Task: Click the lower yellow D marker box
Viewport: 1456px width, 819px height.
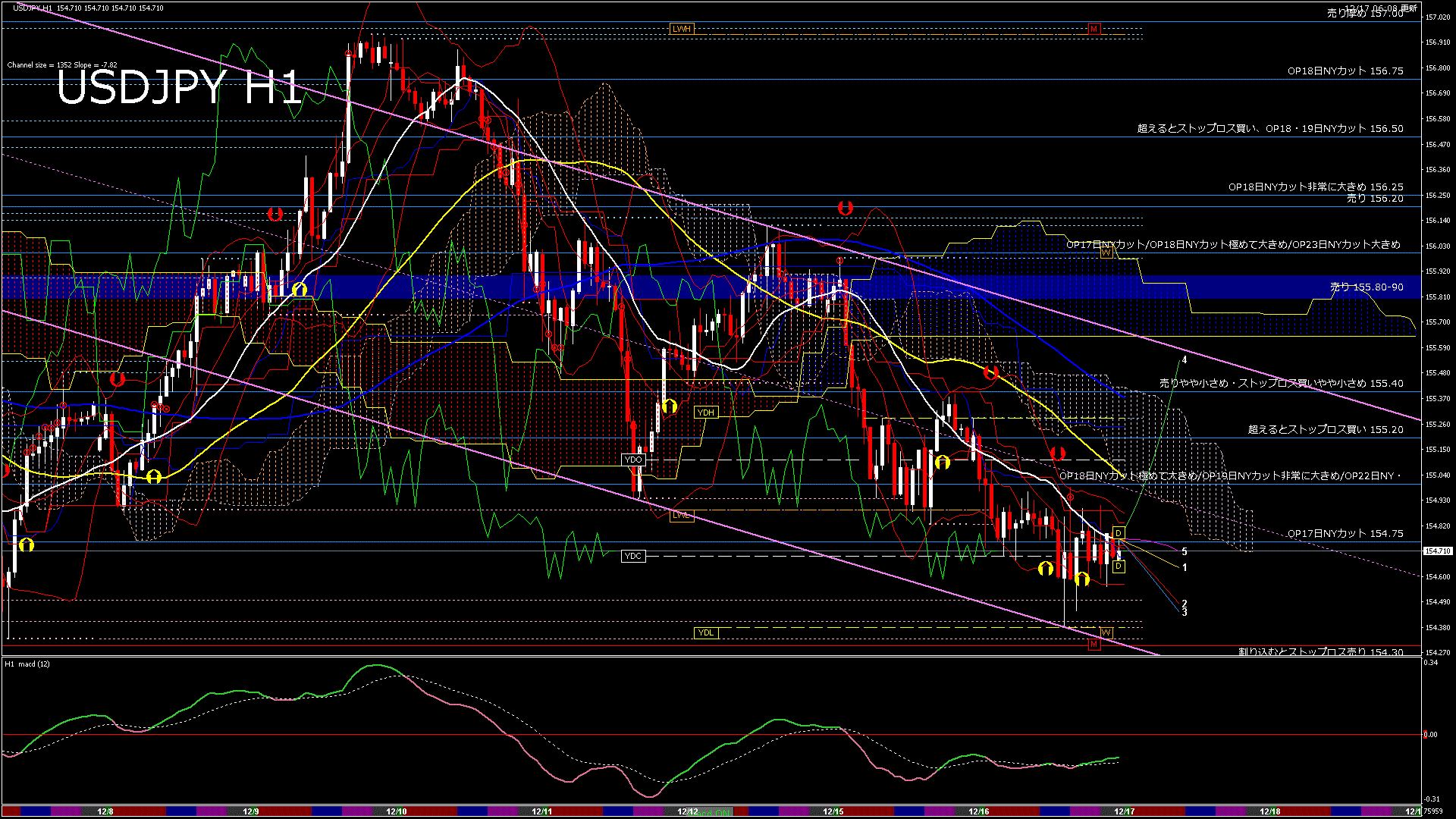Action: [1119, 566]
